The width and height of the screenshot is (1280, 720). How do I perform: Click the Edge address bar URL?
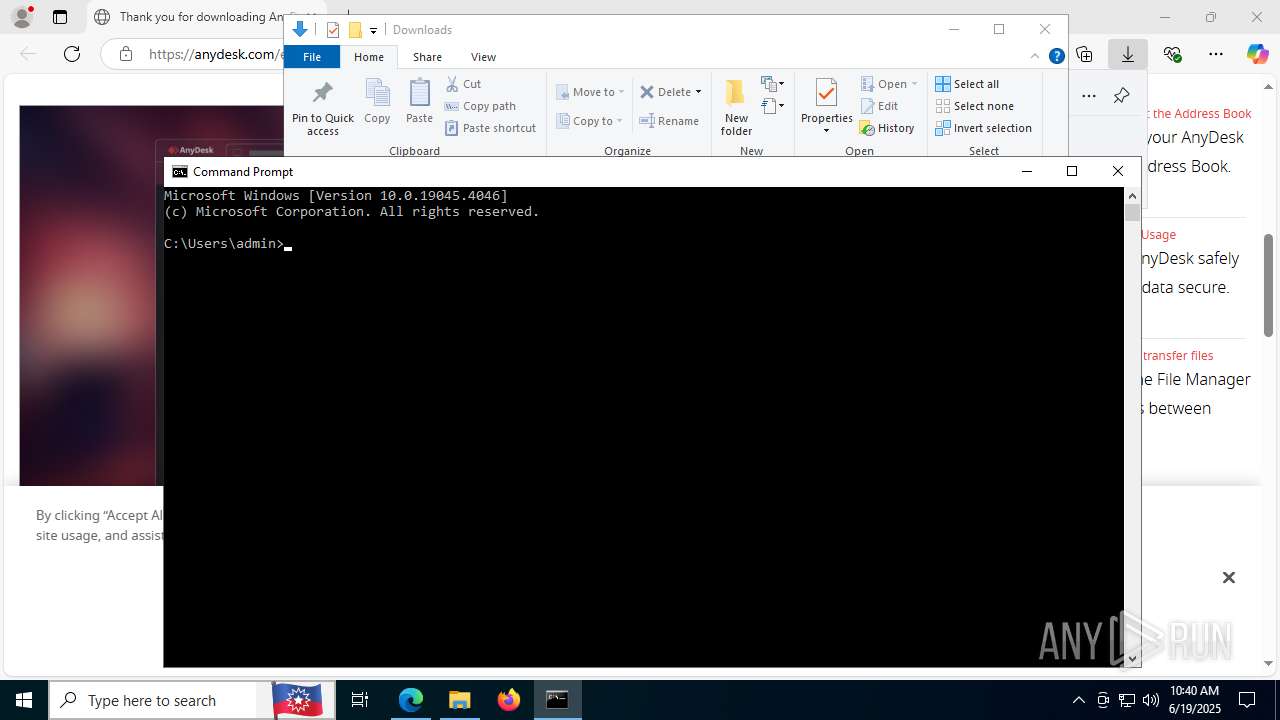click(x=215, y=54)
